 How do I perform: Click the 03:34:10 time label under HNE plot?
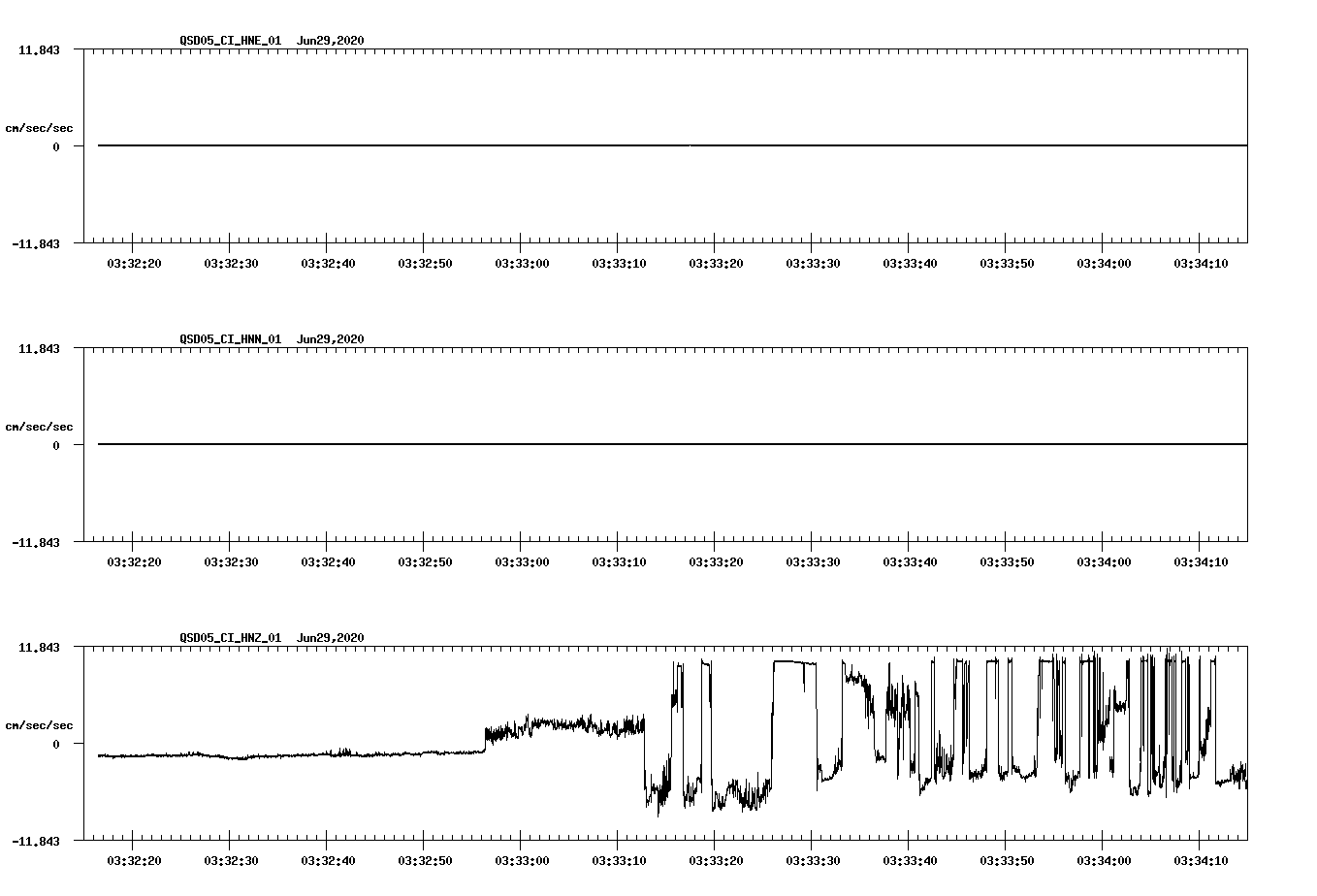pos(1201,263)
